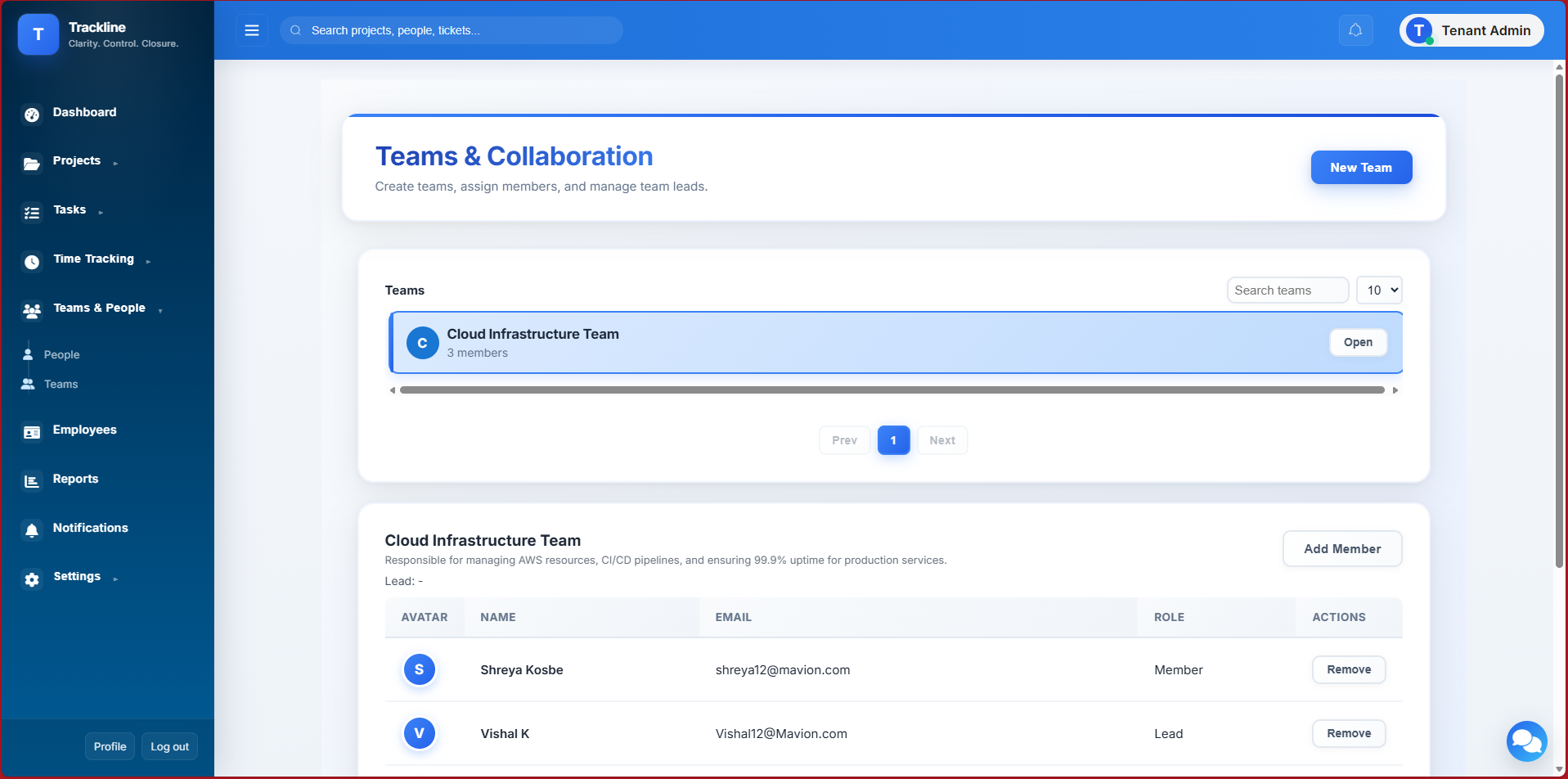The height and width of the screenshot is (779, 1568).
Task: Focus the Search teams input field
Action: 1287,290
